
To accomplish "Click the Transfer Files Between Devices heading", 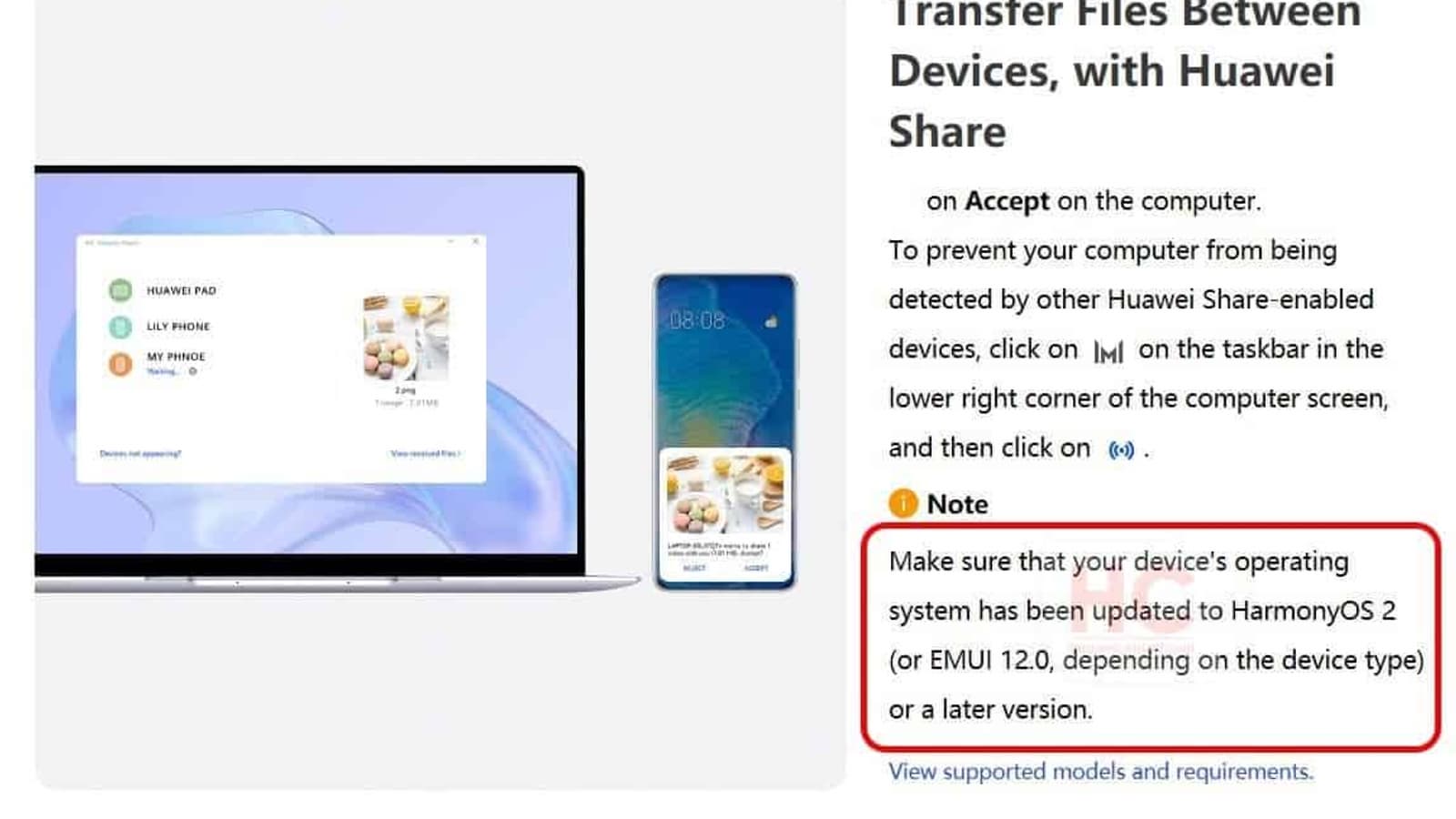I will [1125, 71].
